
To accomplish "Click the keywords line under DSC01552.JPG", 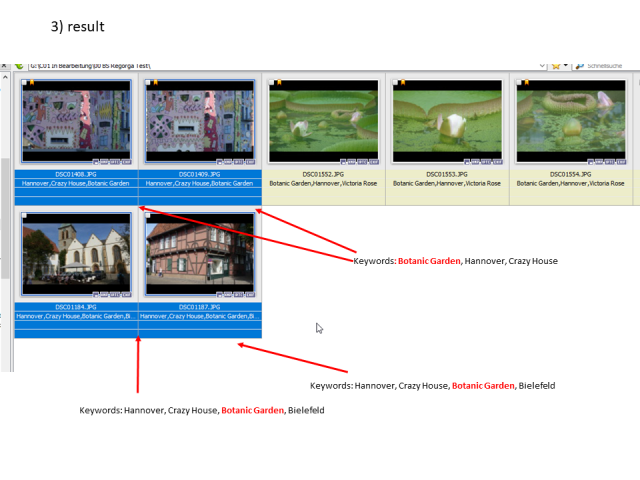I will pyautogui.click(x=323, y=184).
